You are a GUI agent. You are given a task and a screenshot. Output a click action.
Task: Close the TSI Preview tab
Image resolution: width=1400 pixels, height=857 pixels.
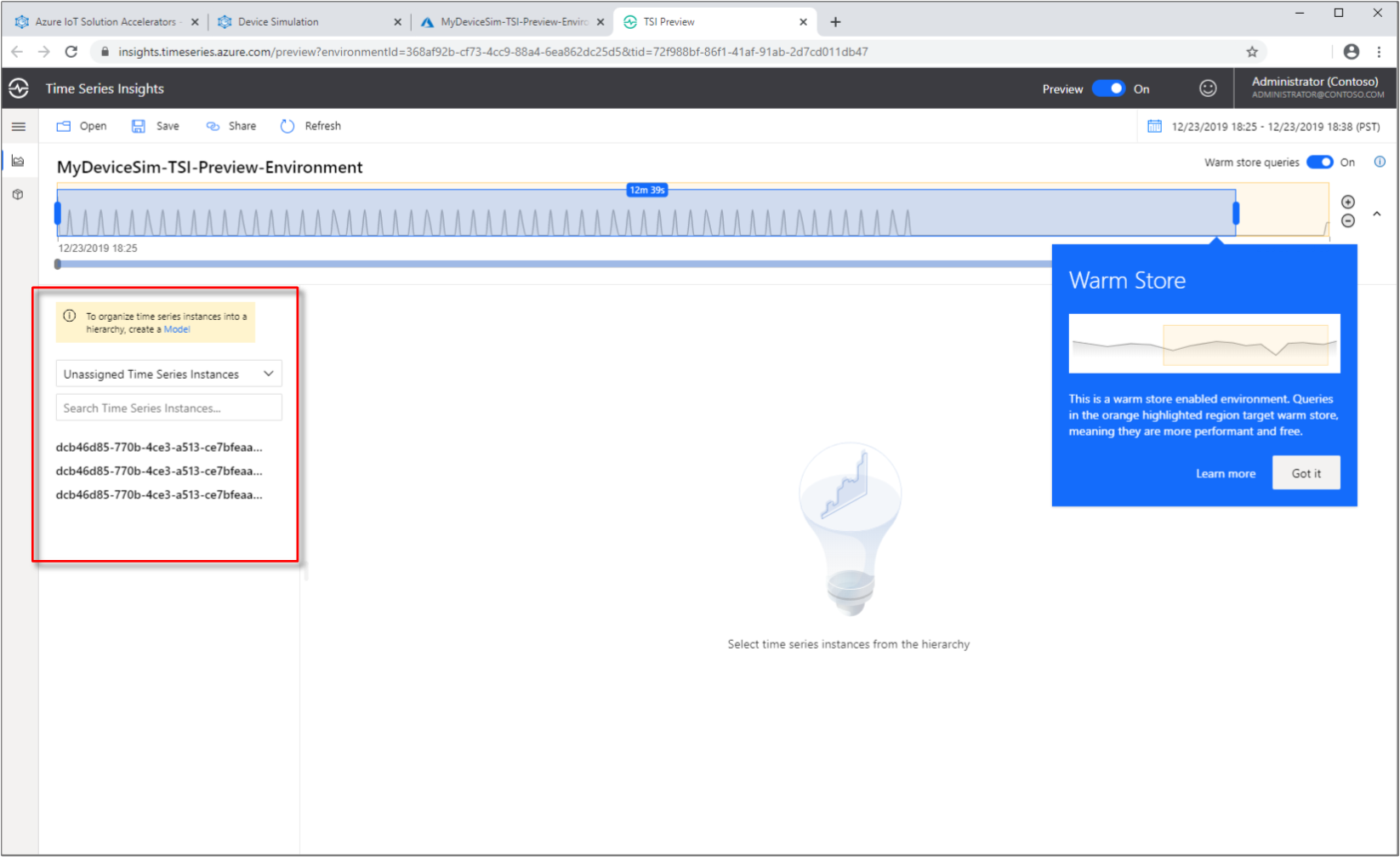tap(803, 22)
